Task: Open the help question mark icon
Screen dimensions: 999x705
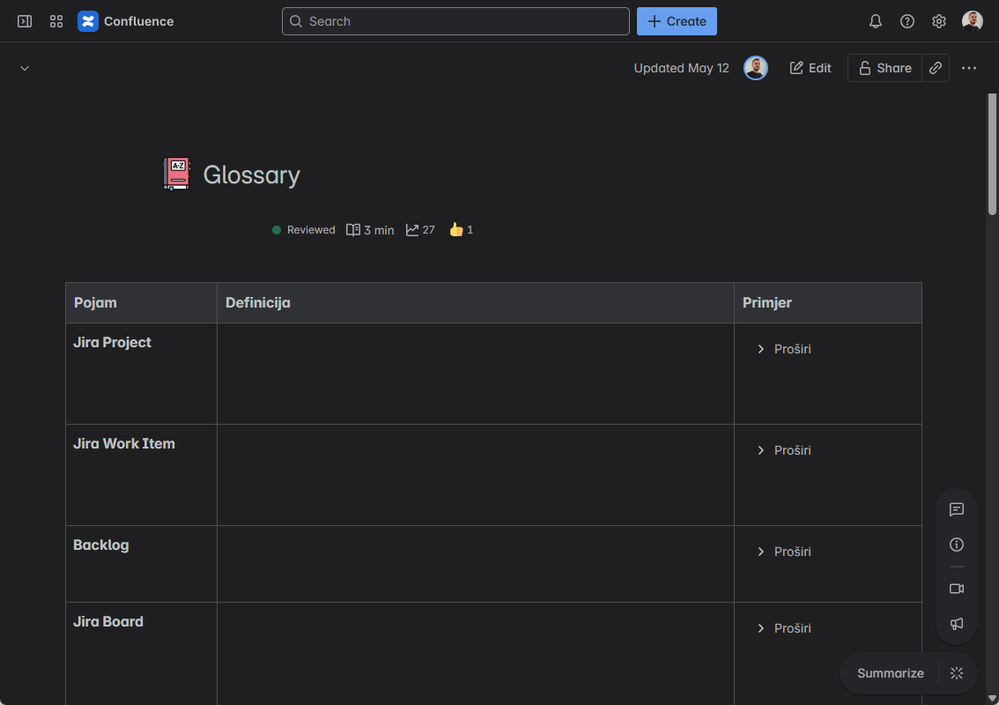Action: [907, 21]
